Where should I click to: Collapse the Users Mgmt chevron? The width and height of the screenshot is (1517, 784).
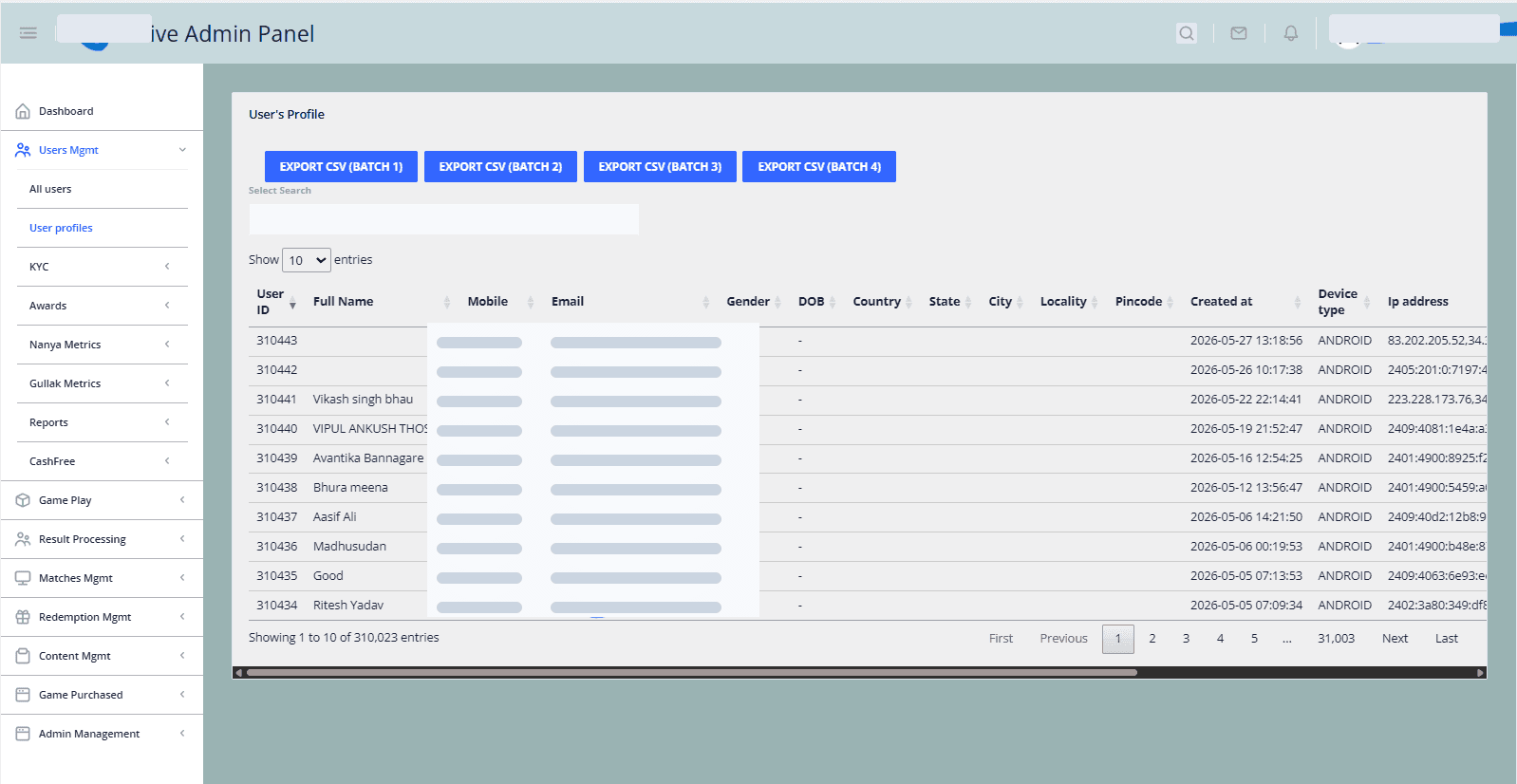182,150
